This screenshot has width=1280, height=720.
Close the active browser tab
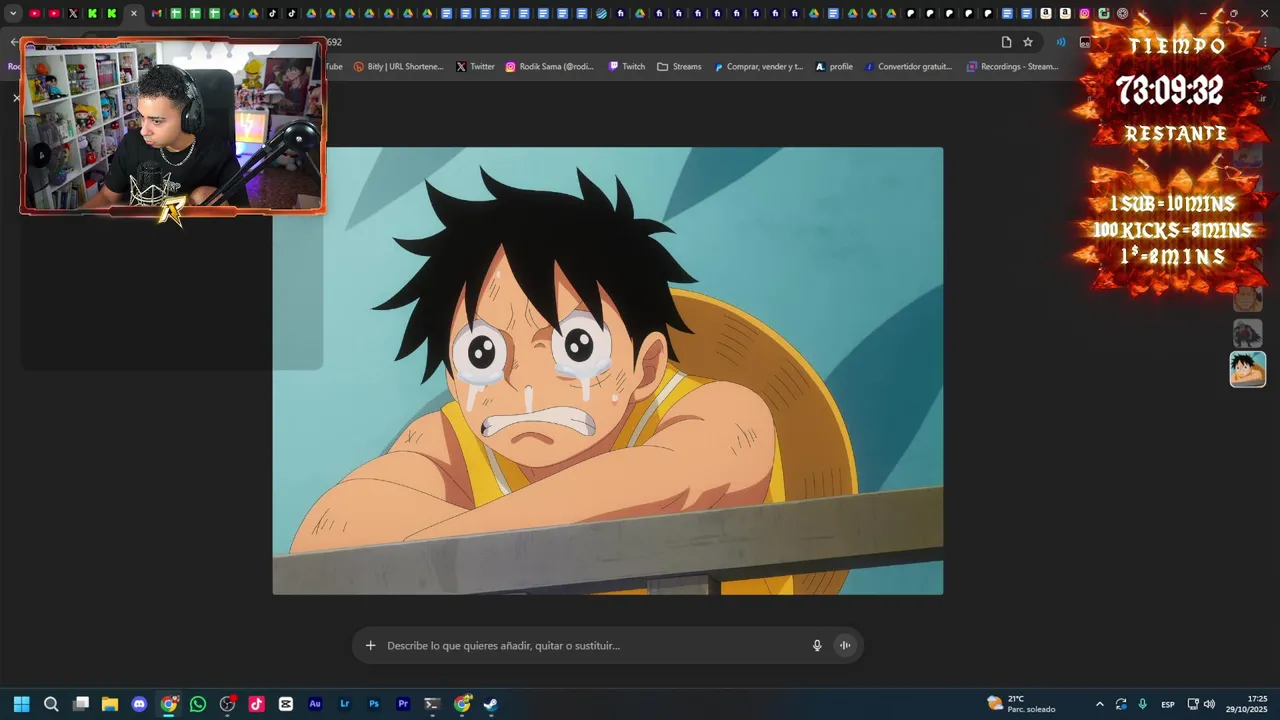click(x=134, y=14)
